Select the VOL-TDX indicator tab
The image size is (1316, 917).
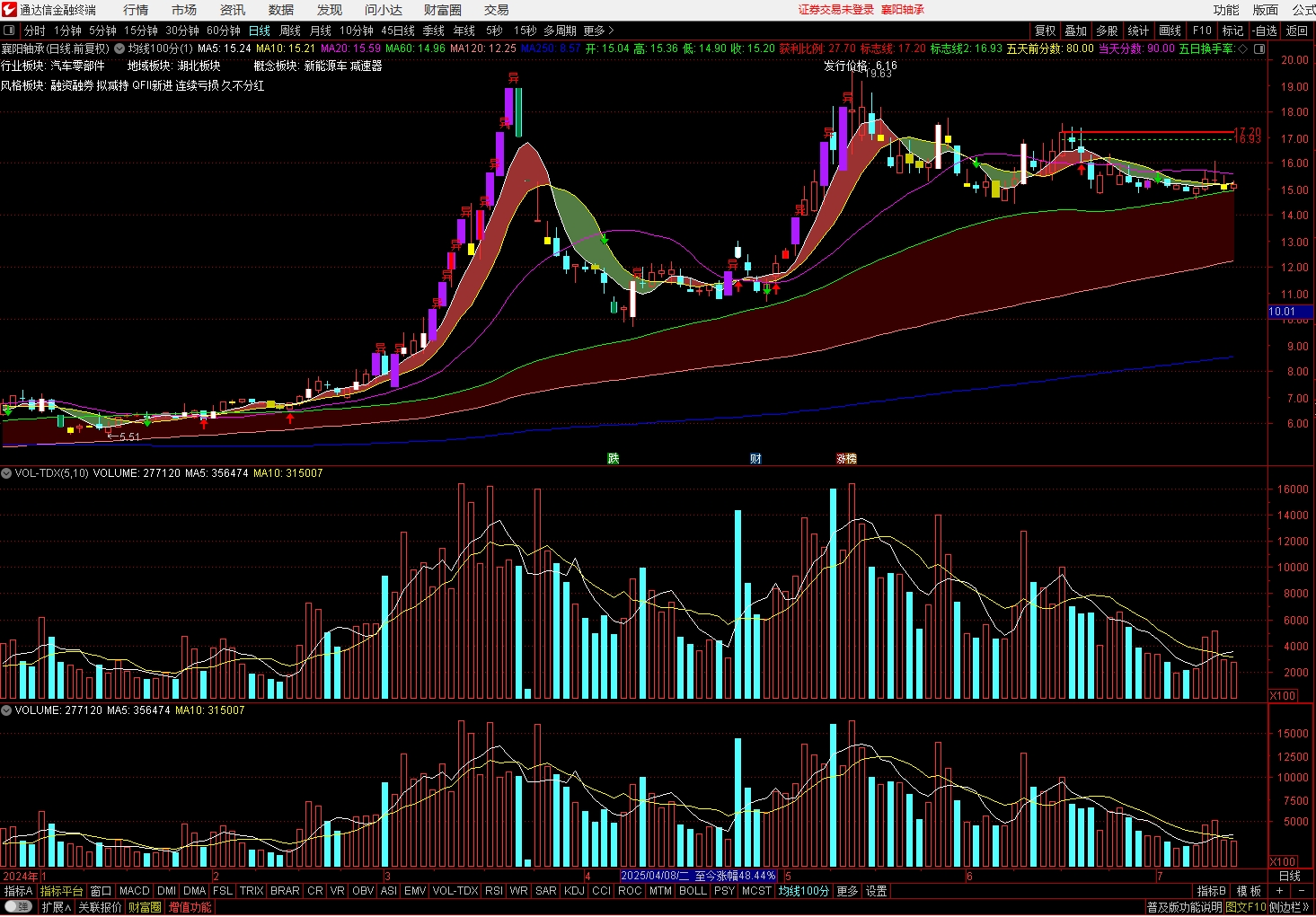tap(455, 891)
